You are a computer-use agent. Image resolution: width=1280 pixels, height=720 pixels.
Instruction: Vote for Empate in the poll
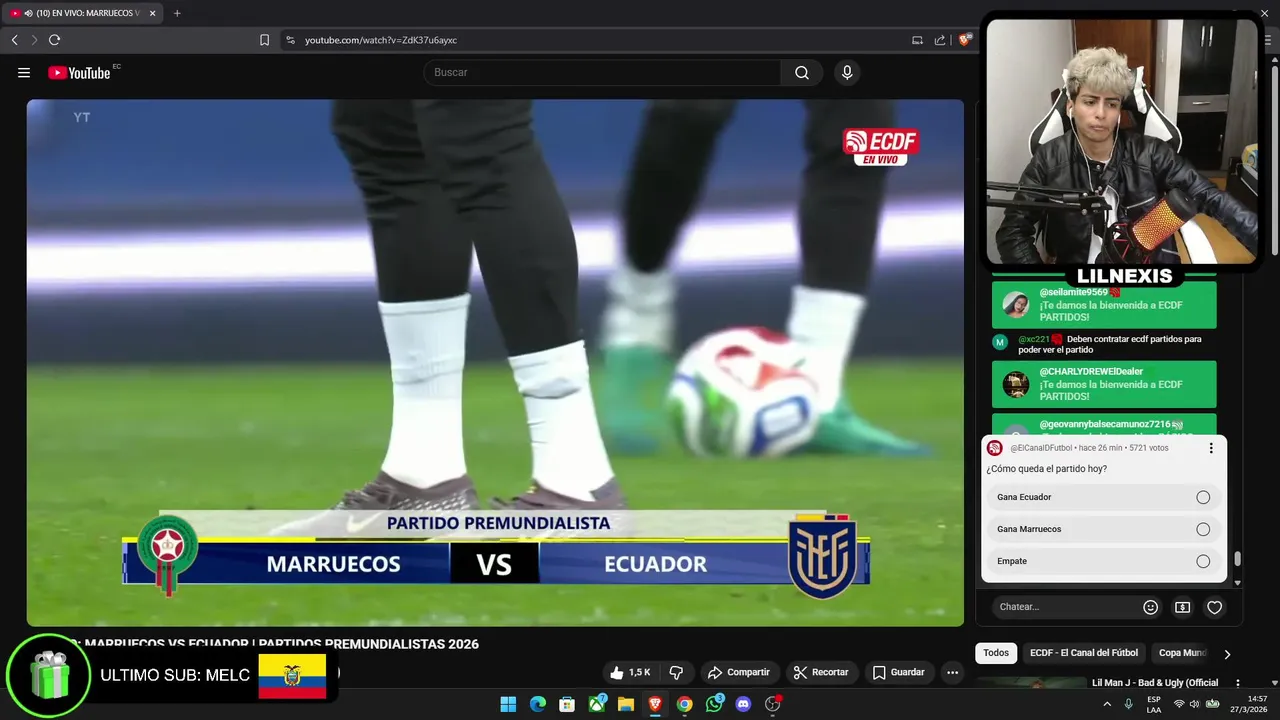[x=1103, y=561]
